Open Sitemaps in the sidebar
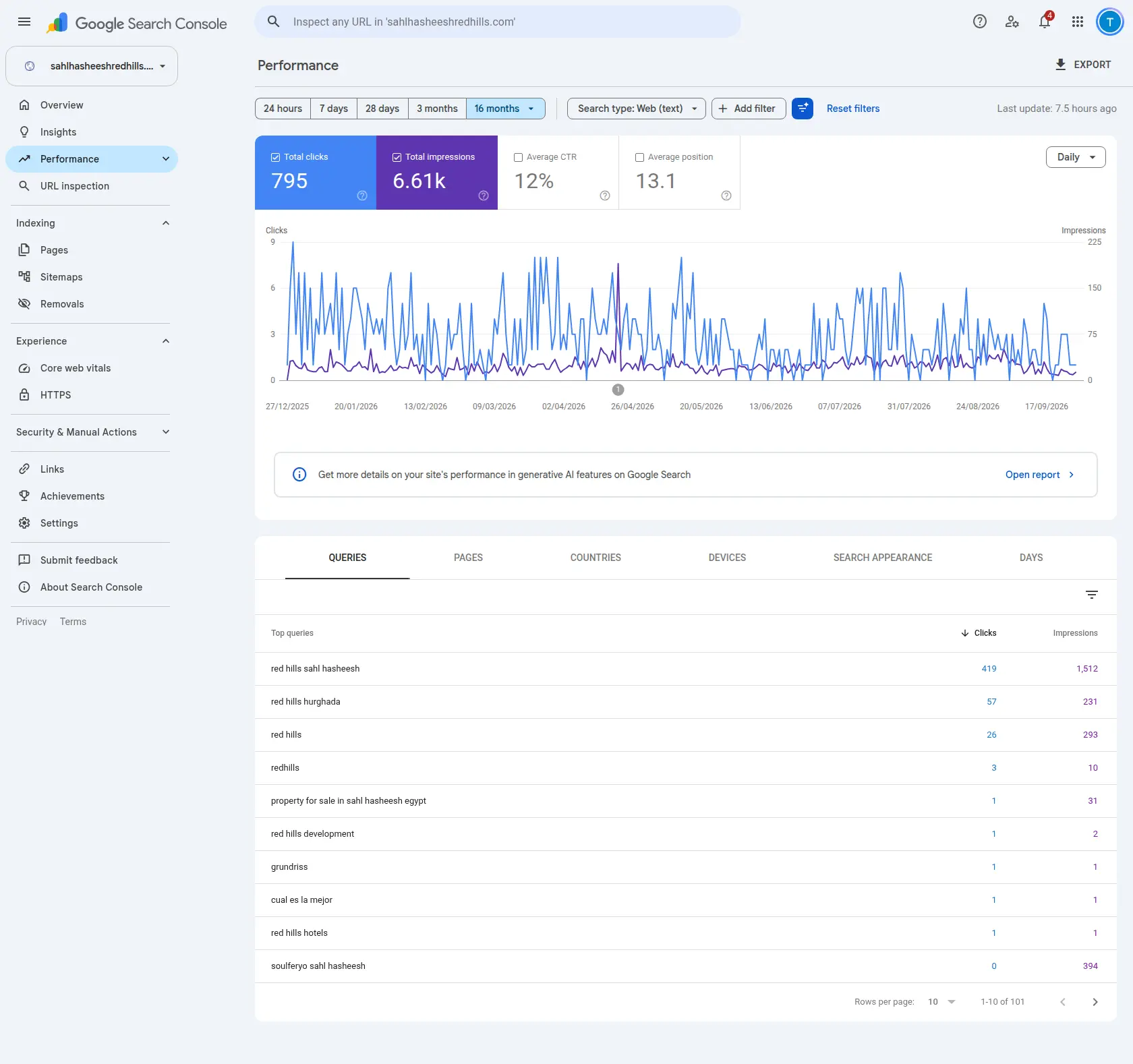The height and width of the screenshot is (1064, 1133). pos(61,277)
